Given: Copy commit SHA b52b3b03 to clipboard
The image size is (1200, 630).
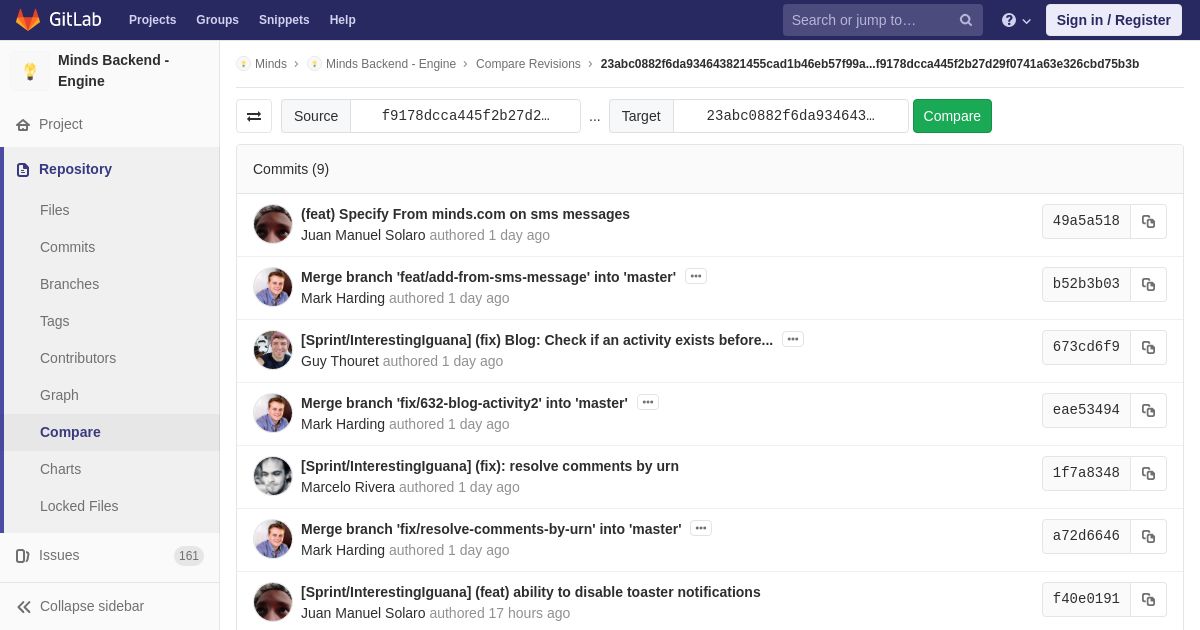Looking at the screenshot, I should (1148, 284).
